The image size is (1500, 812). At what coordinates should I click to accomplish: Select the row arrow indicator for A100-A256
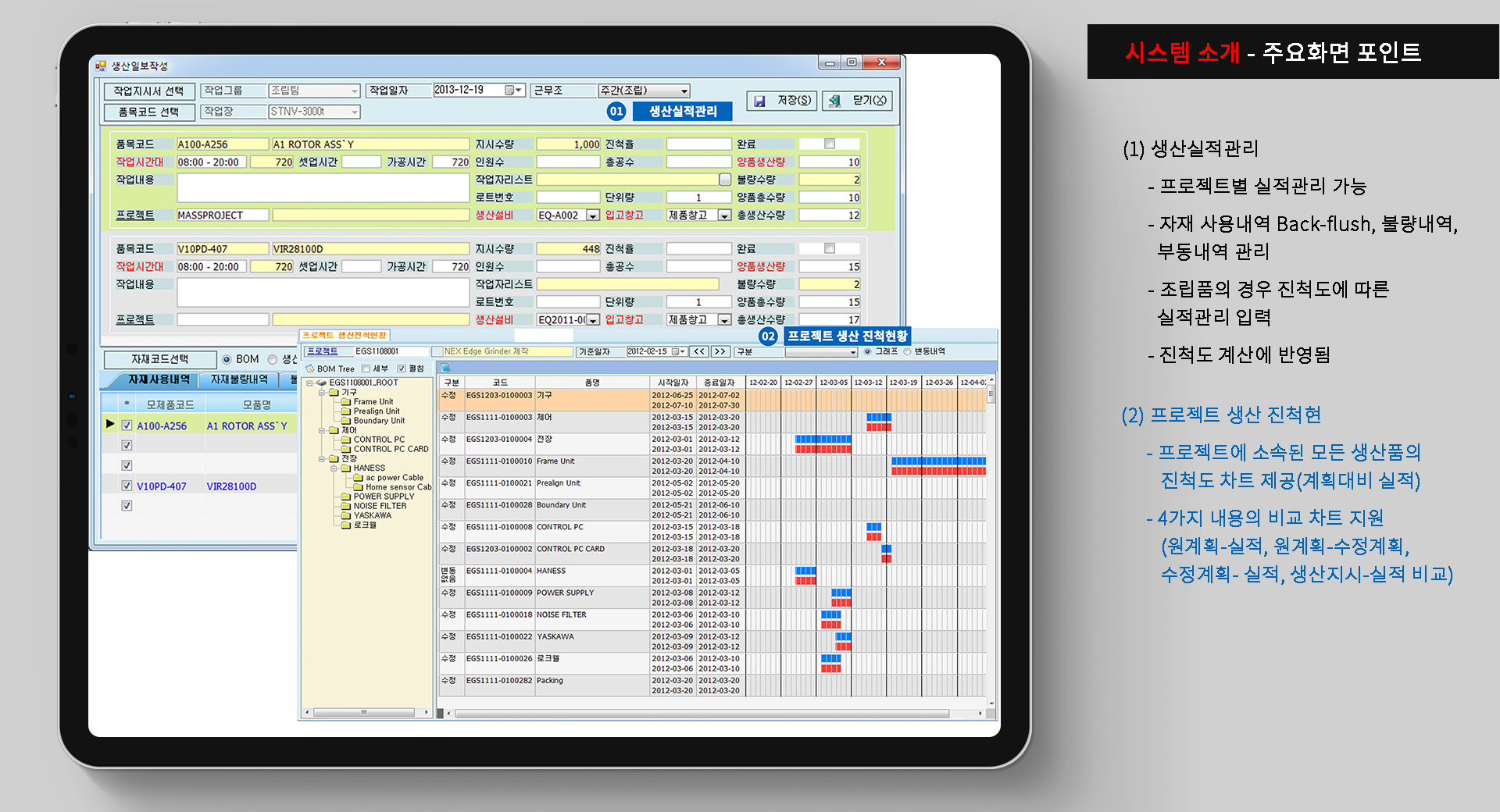coord(110,424)
